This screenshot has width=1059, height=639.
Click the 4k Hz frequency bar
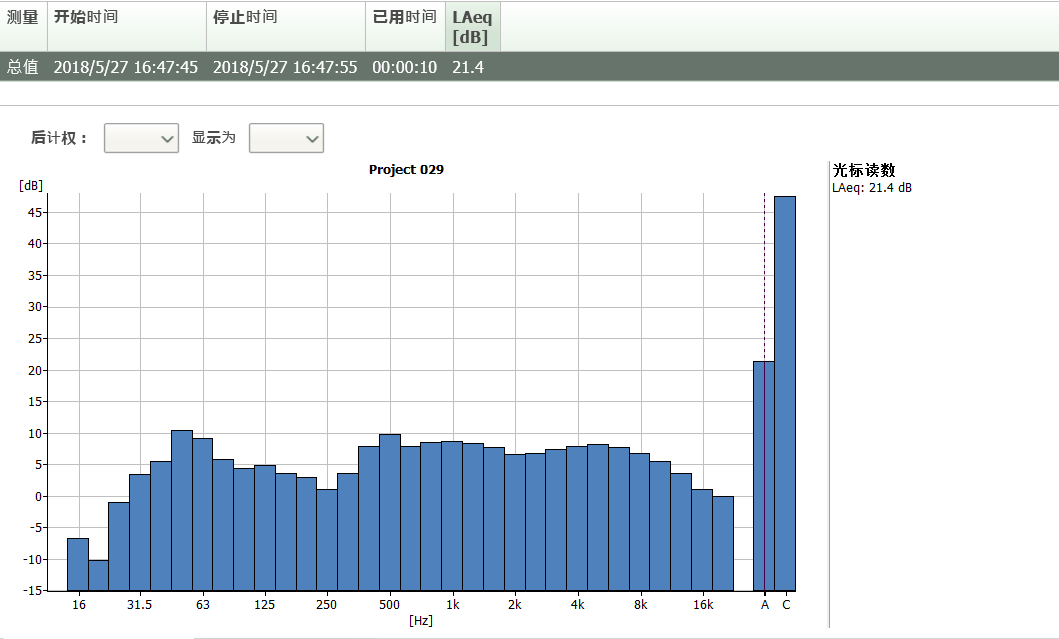(x=577, y=518)
